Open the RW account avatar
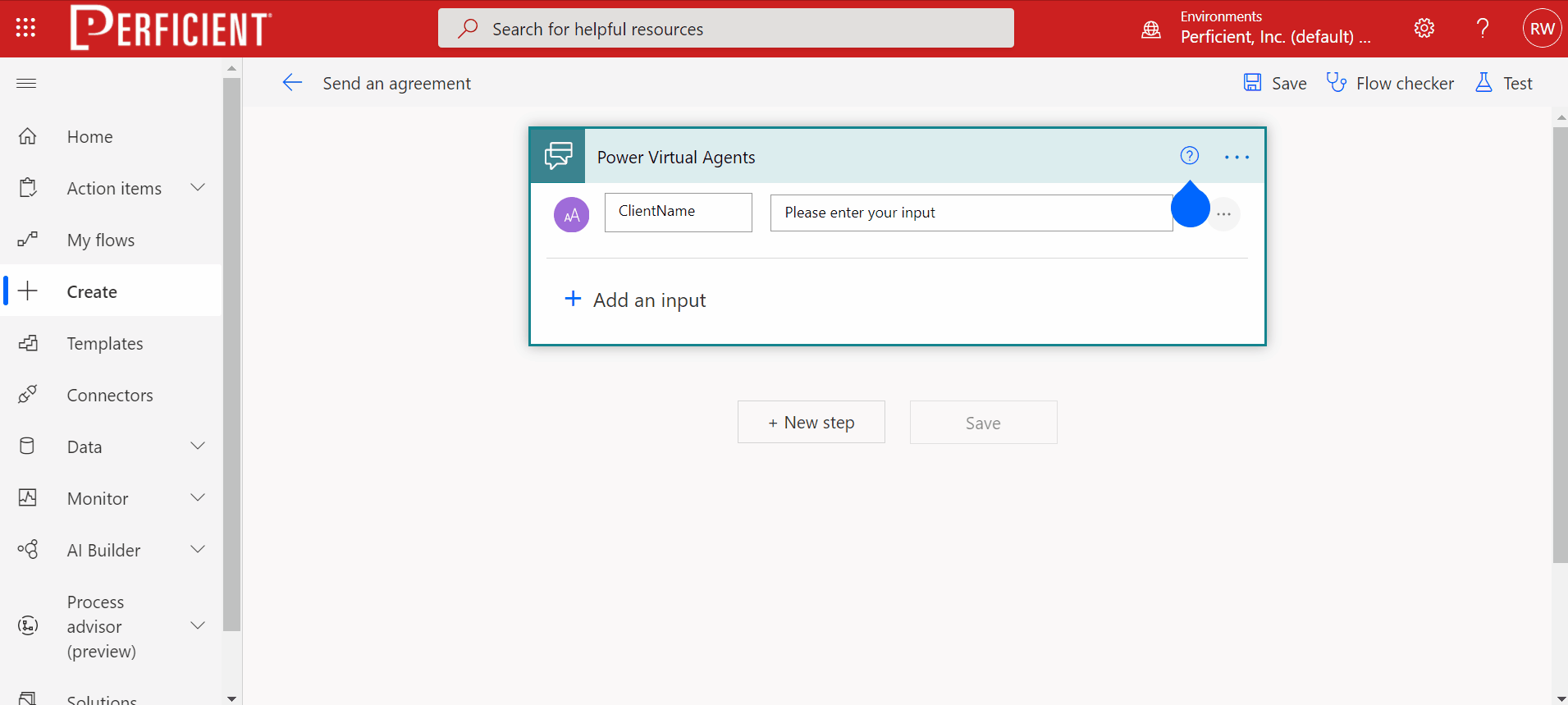 1542,29
